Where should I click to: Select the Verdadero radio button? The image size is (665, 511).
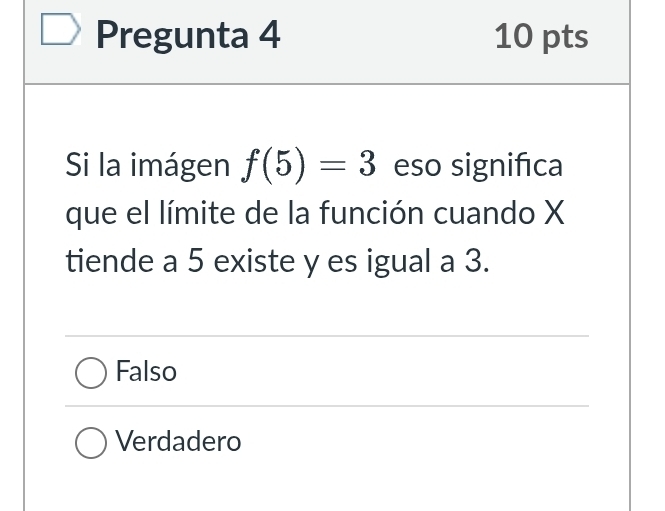pyautogui.click(x=91, y=442)
